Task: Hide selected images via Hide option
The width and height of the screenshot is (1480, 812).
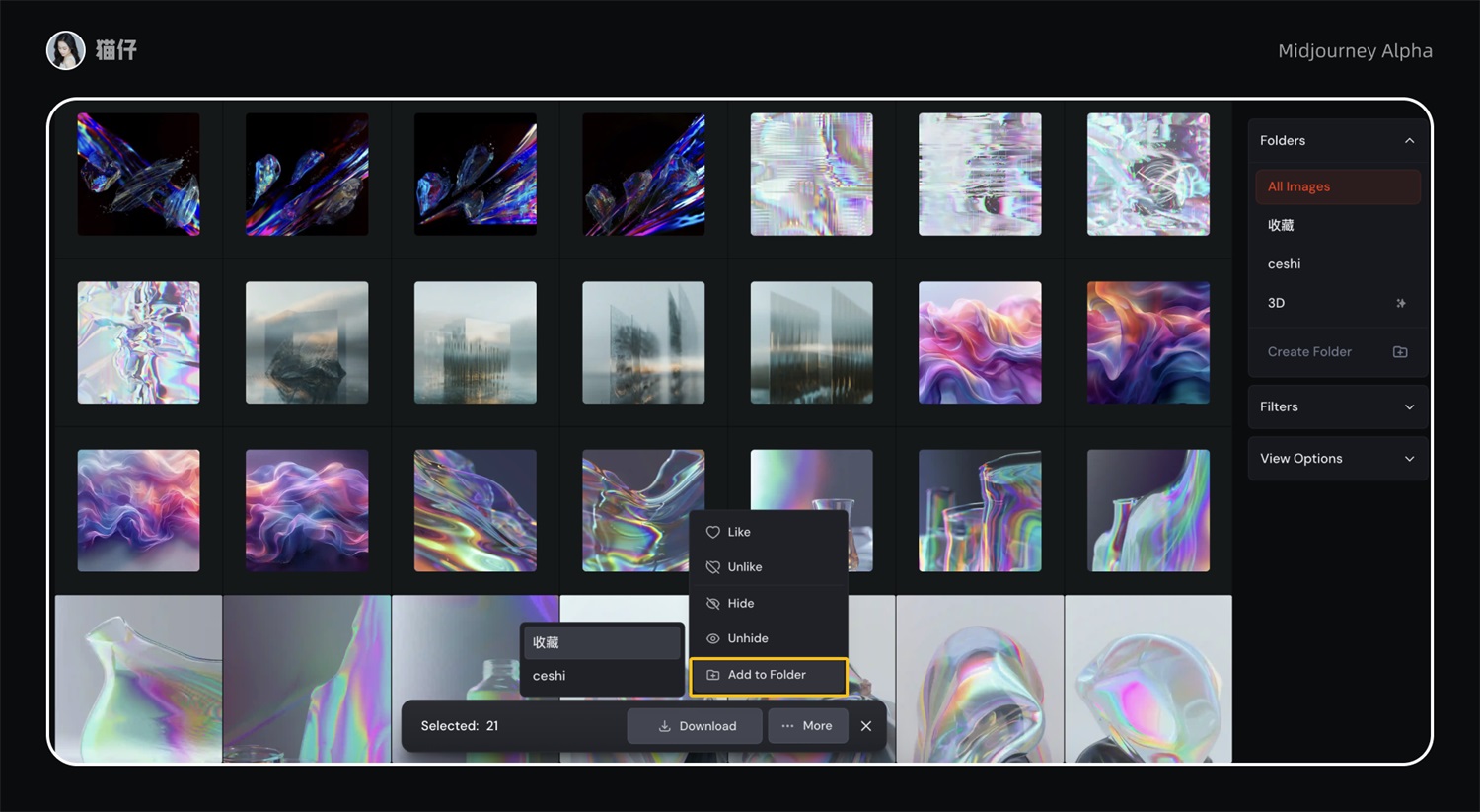Action: [x=740, y=603]
